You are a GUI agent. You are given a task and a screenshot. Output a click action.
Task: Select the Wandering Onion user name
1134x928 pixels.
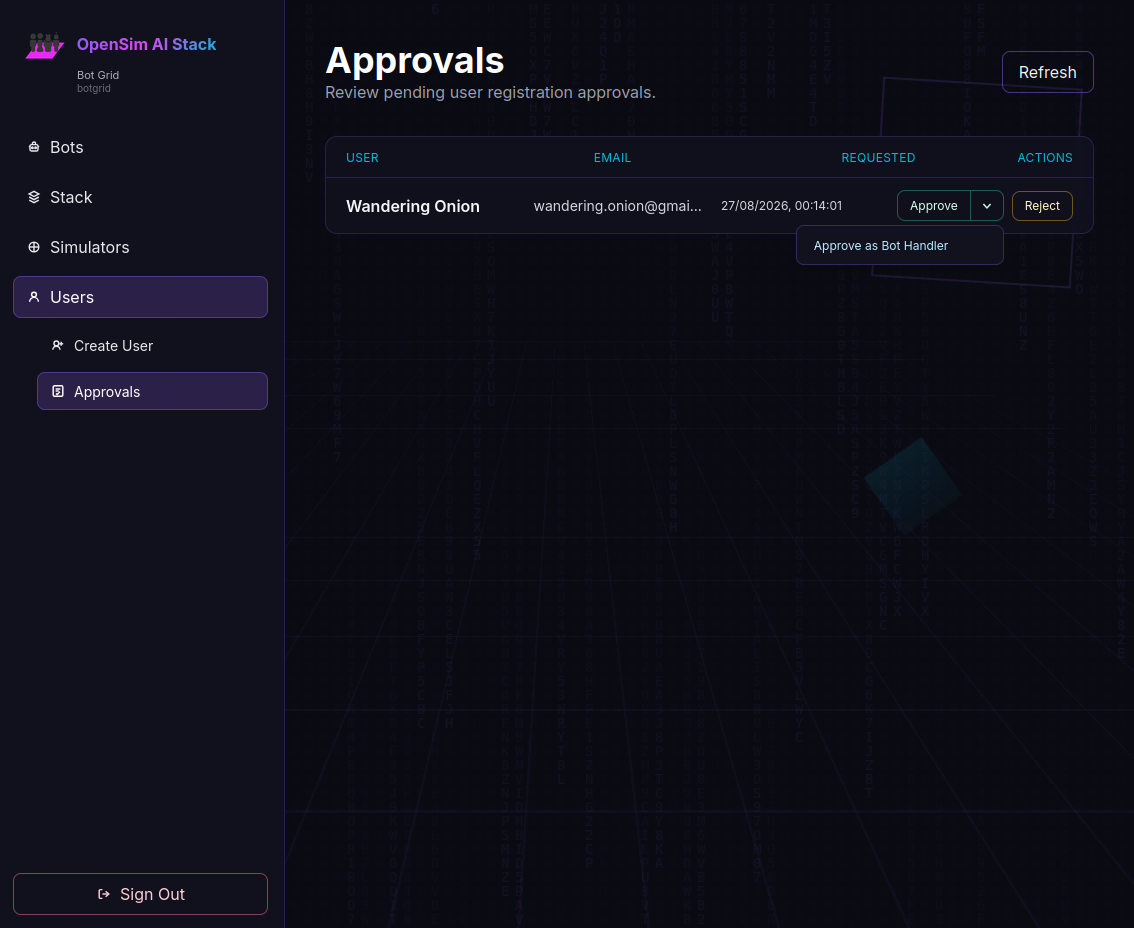coord(413,206)
